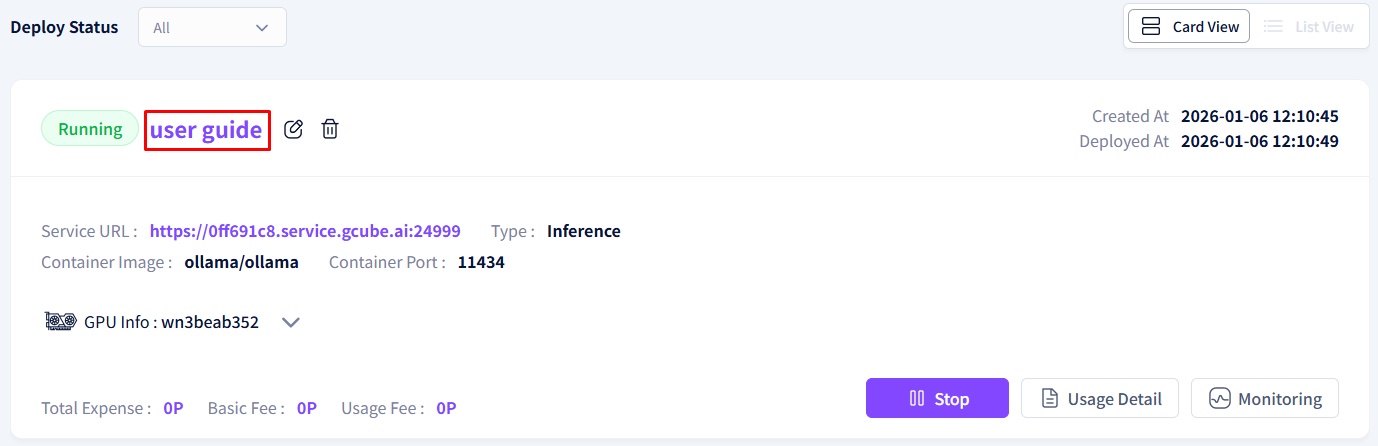This screenshot has width=1378, height=446.
Task: Click the pause icon on the Stop button
Action: (916, 399)
